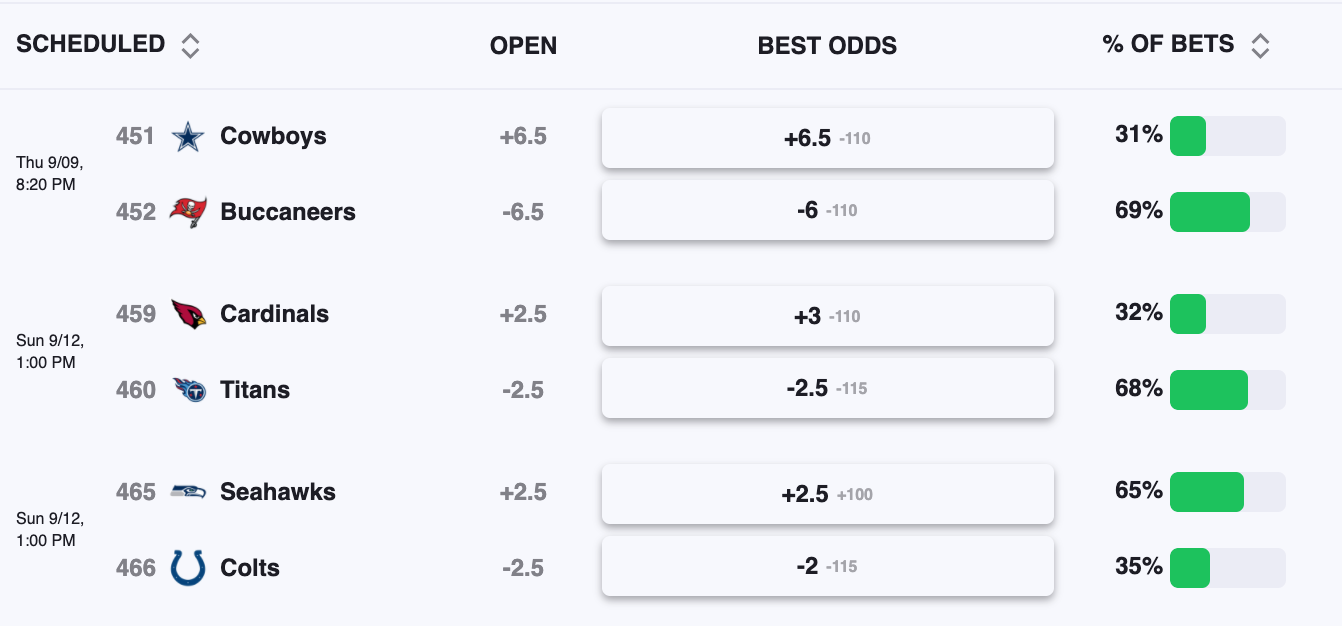Click the Open column header
Screen dimensions: 1342x626
pyautogui.click(x=523, y=46)
